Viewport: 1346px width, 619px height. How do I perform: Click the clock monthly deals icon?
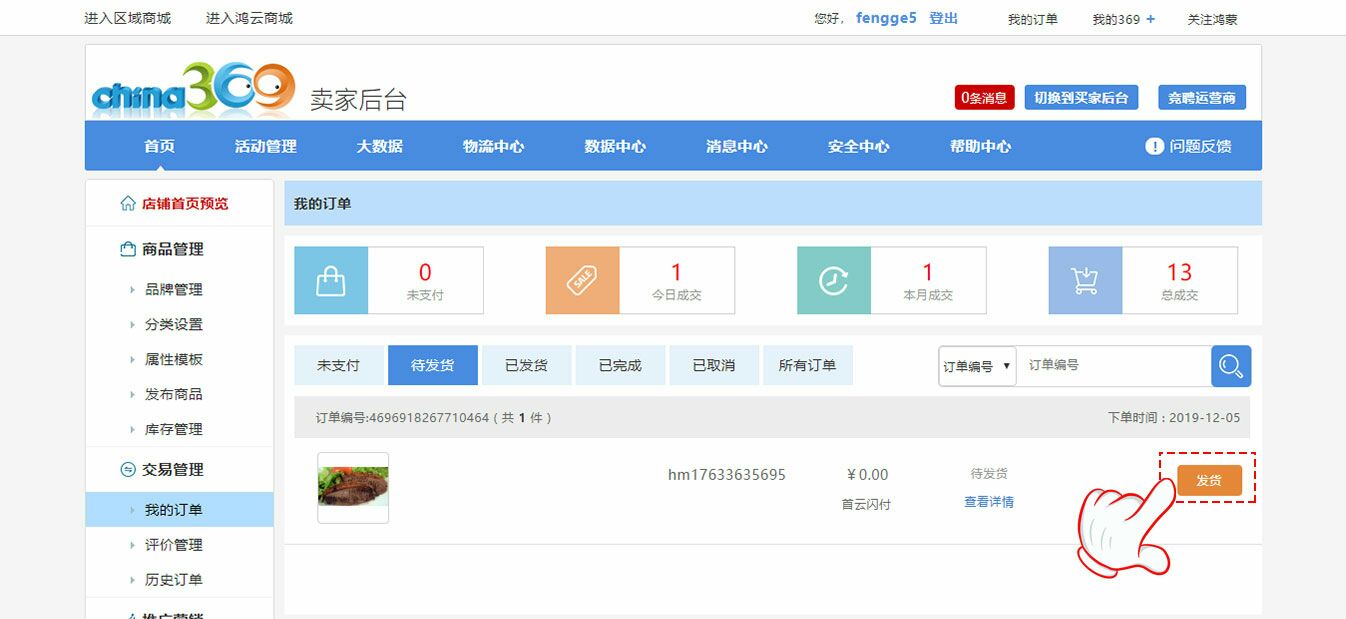point(833,281)
